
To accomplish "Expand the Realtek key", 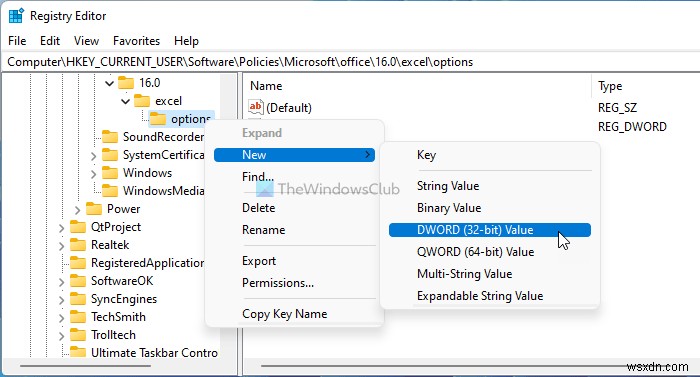I will pyautogui.click(x=61, y=246).
